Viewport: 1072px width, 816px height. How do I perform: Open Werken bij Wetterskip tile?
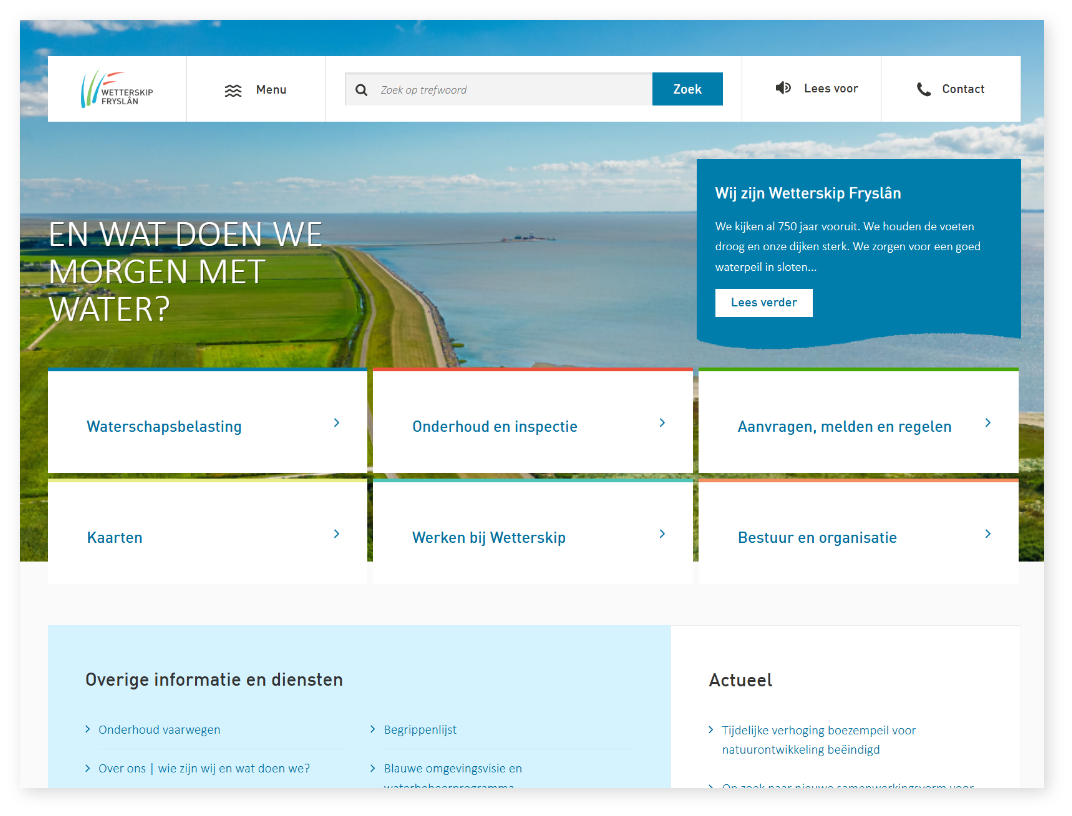coord(533,532)
